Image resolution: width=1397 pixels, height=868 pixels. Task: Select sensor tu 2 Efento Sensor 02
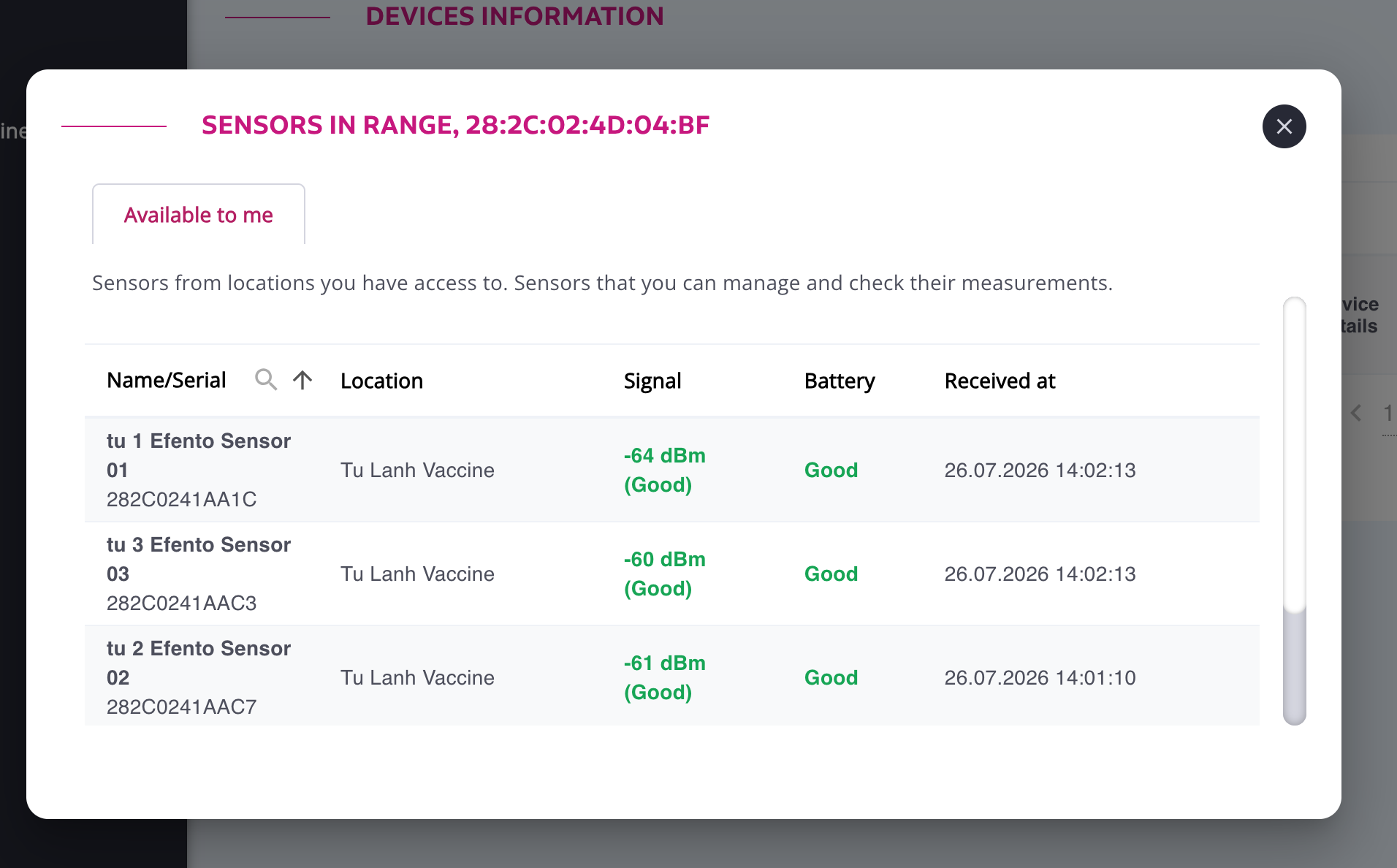click(199, 663)
